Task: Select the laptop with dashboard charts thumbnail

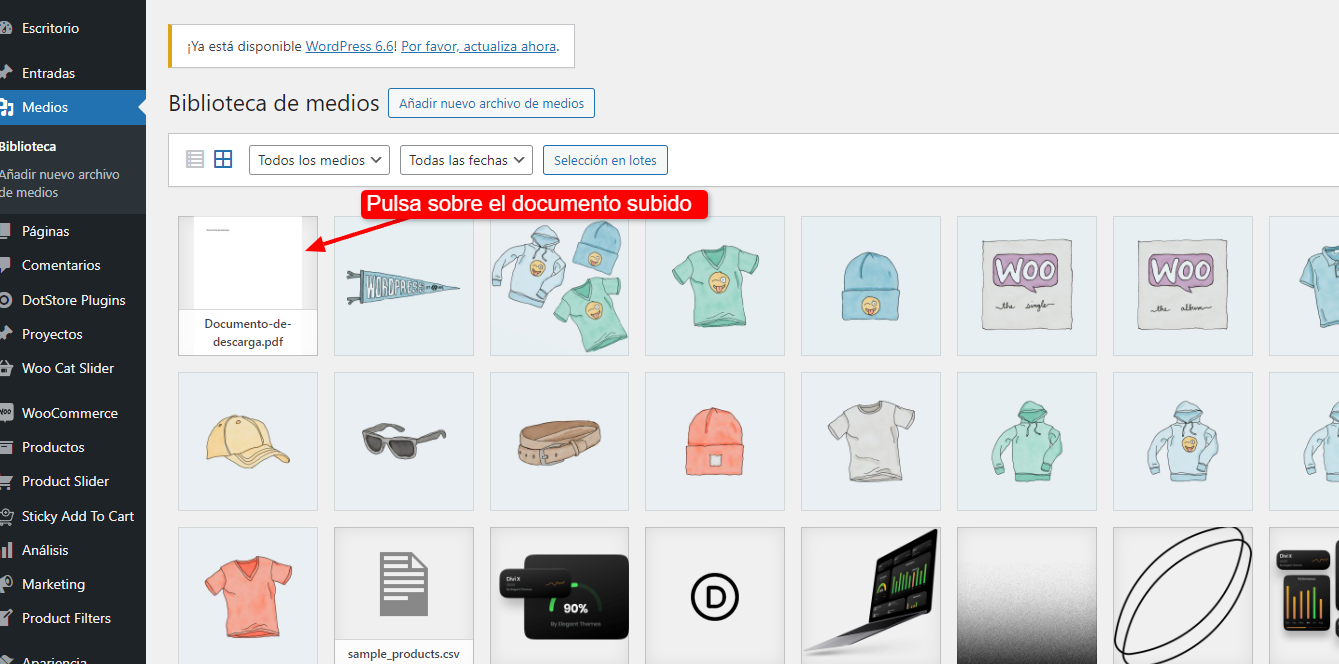Action: 871,596
